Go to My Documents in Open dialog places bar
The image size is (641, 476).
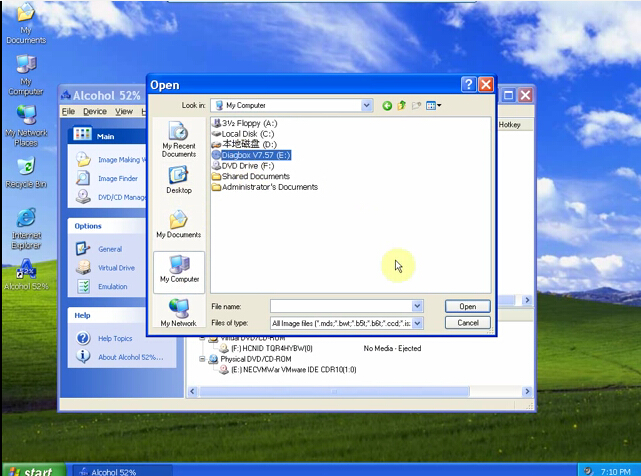[179, 224]
